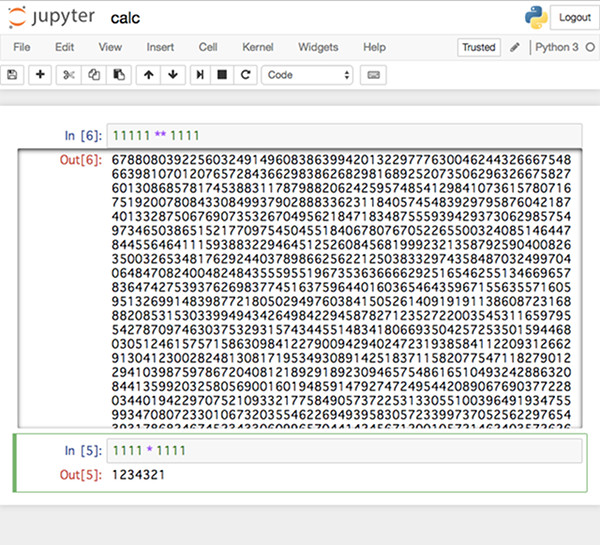Expand the Code cell type dropdown
This screenshot has height=545, width=600.
pyautogui.click(x=308, y=75)
